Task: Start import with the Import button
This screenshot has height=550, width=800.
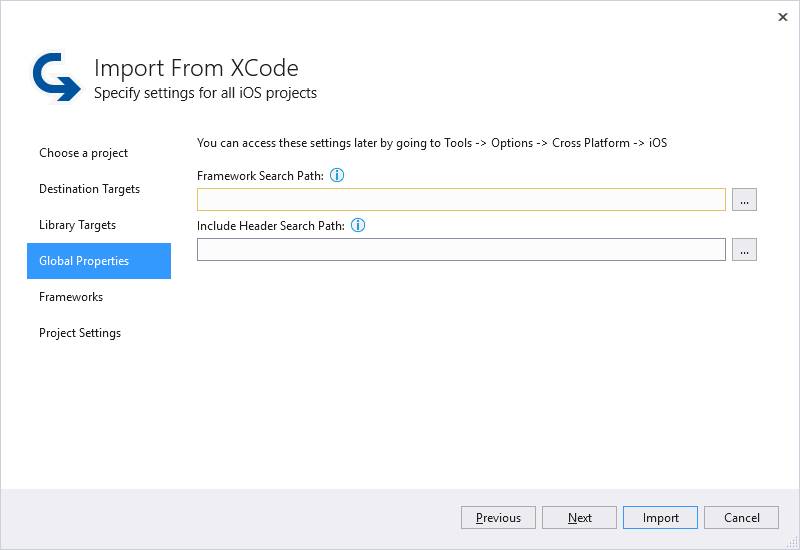Action: click(660, 517)
